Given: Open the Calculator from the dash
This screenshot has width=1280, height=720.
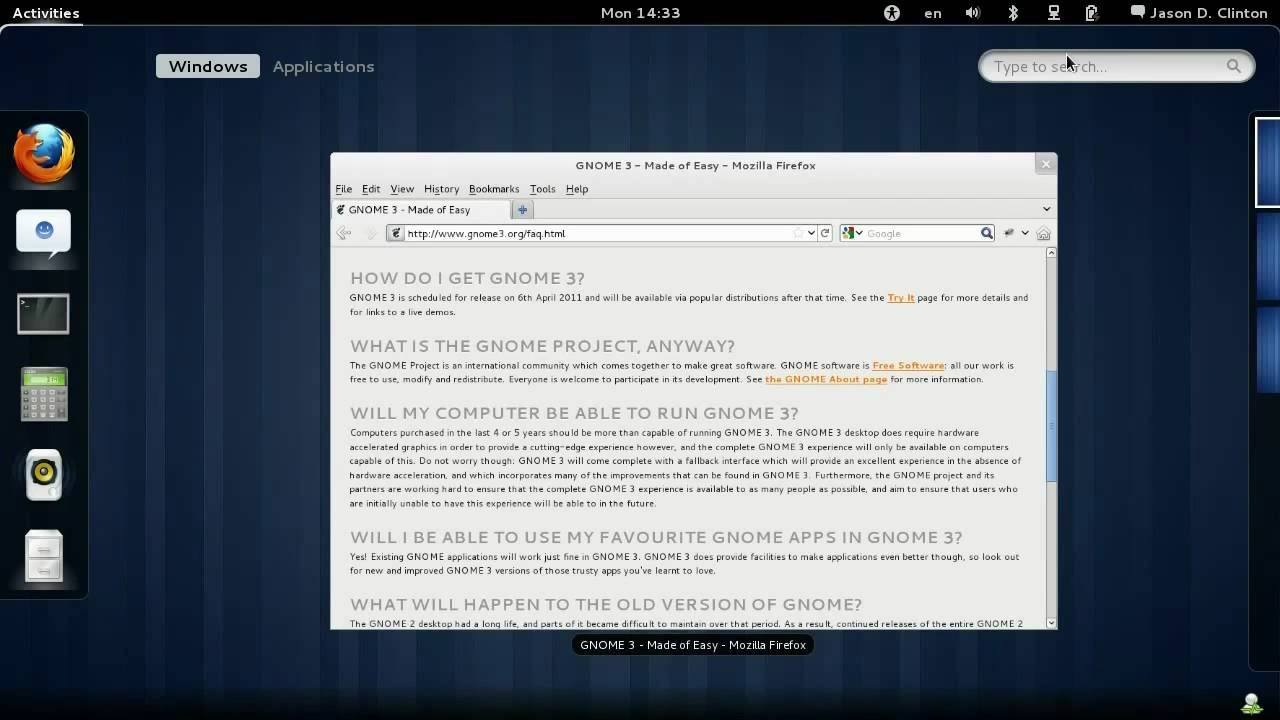Looking at the screenshot, I should 42,393.
